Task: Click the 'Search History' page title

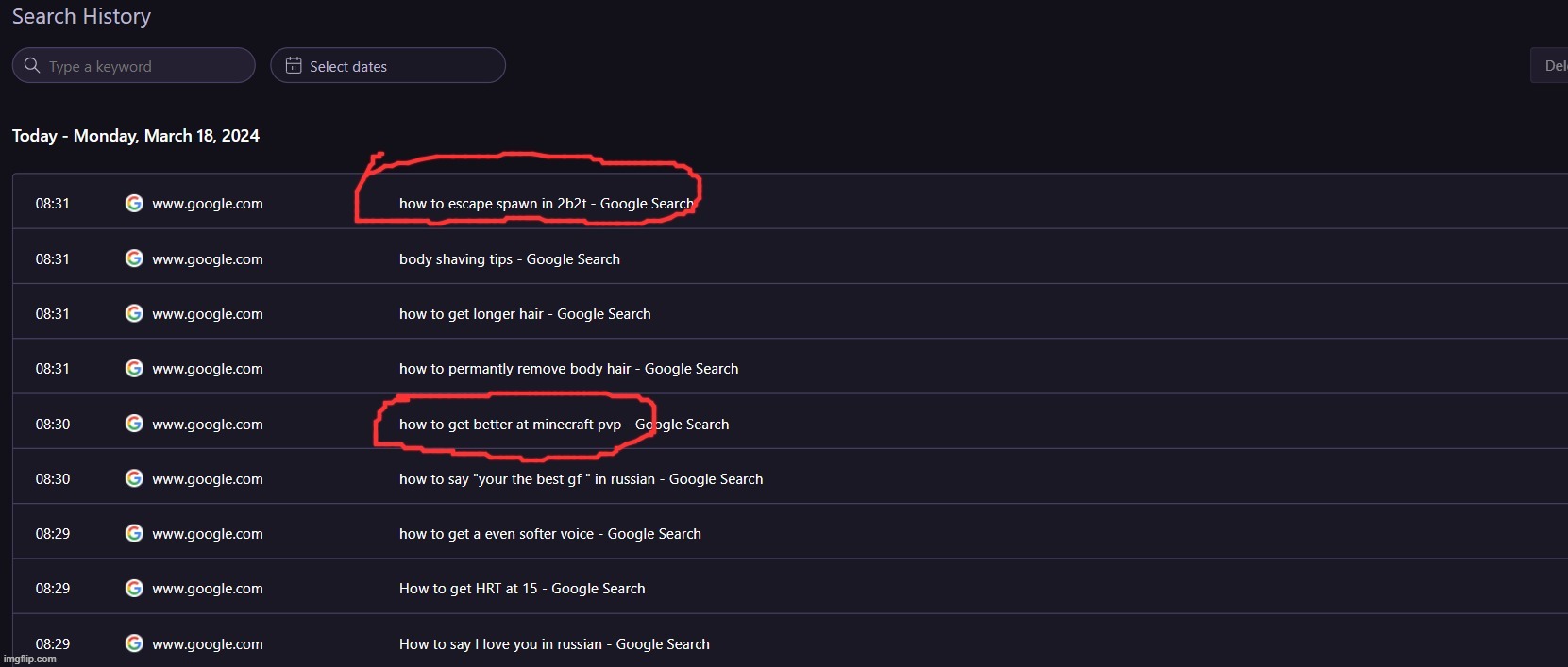Action: coord(81,16)
